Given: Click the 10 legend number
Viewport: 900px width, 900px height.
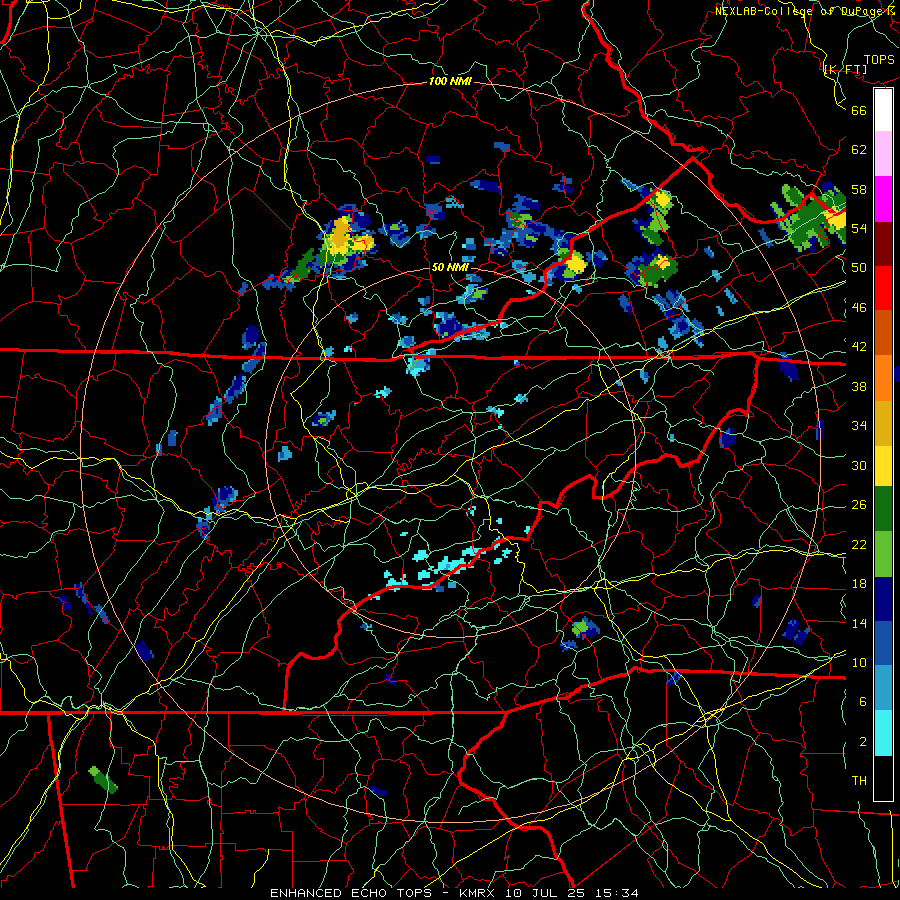Looking at the screenshot, I should pyautogui.click(x=859, y=662).
